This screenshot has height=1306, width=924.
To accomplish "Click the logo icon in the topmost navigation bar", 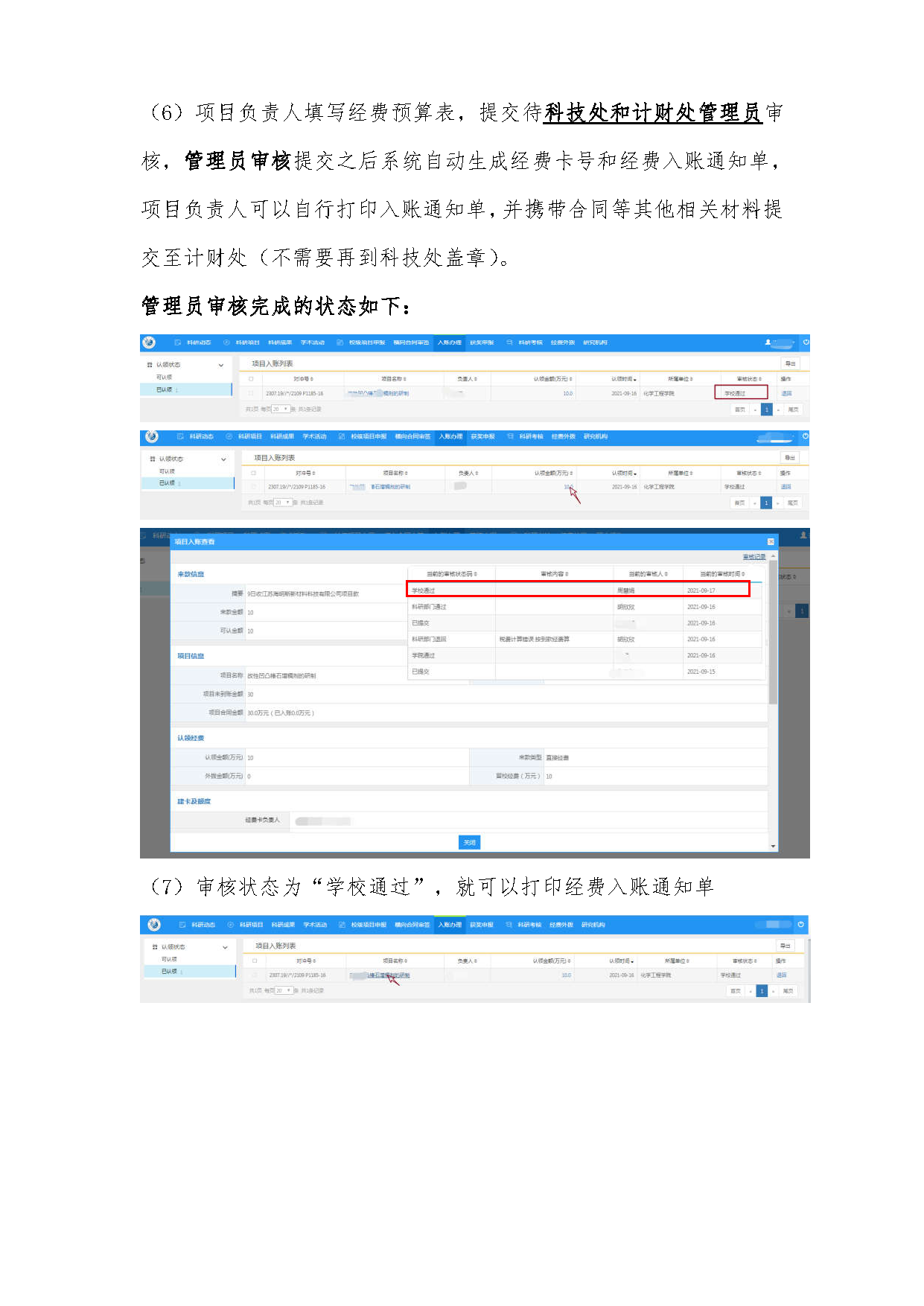I will point(149,343).
